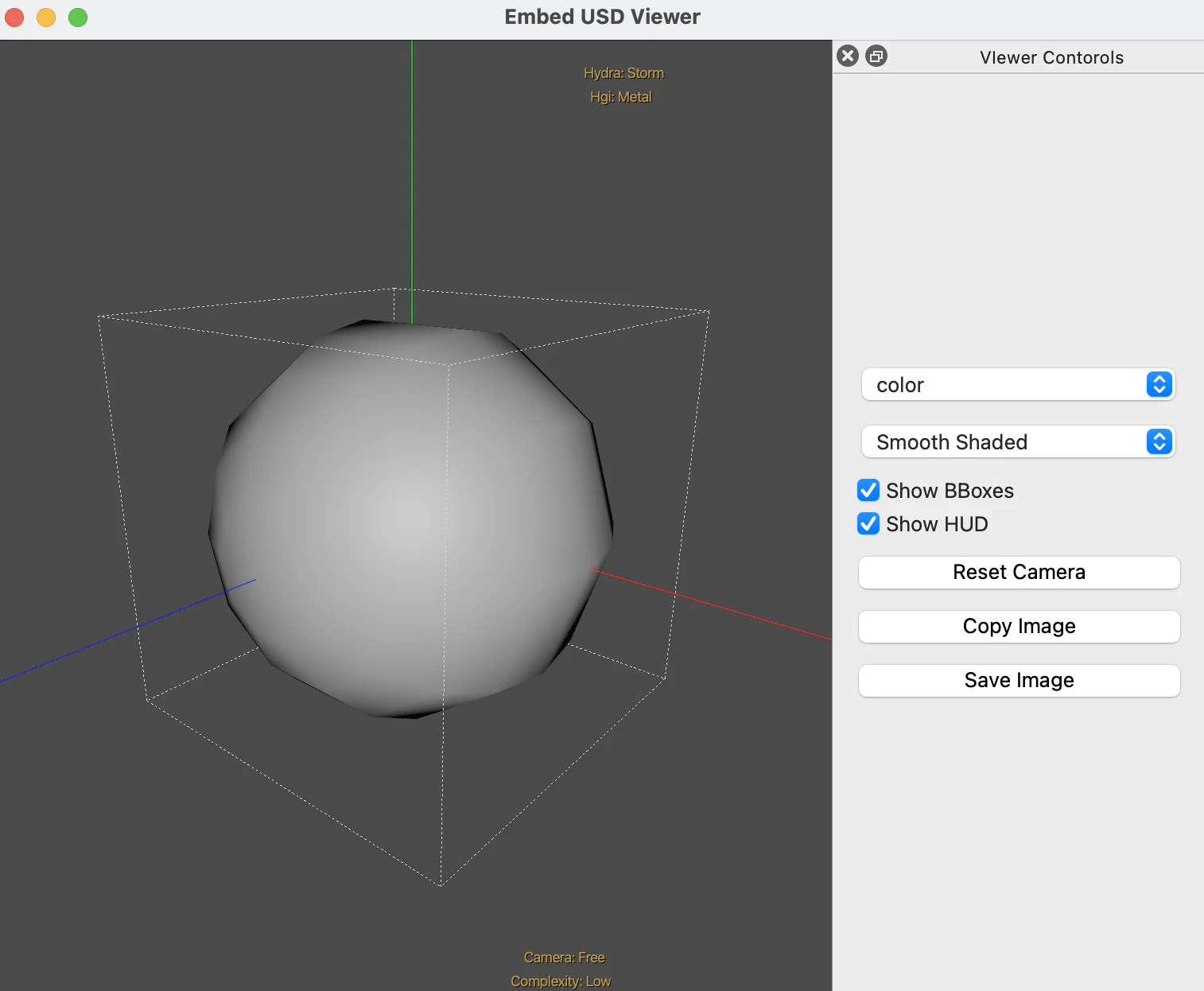Screen dimensions: 1204x991
Task: Click the Reset Camera button
Action: point(1019,573)
